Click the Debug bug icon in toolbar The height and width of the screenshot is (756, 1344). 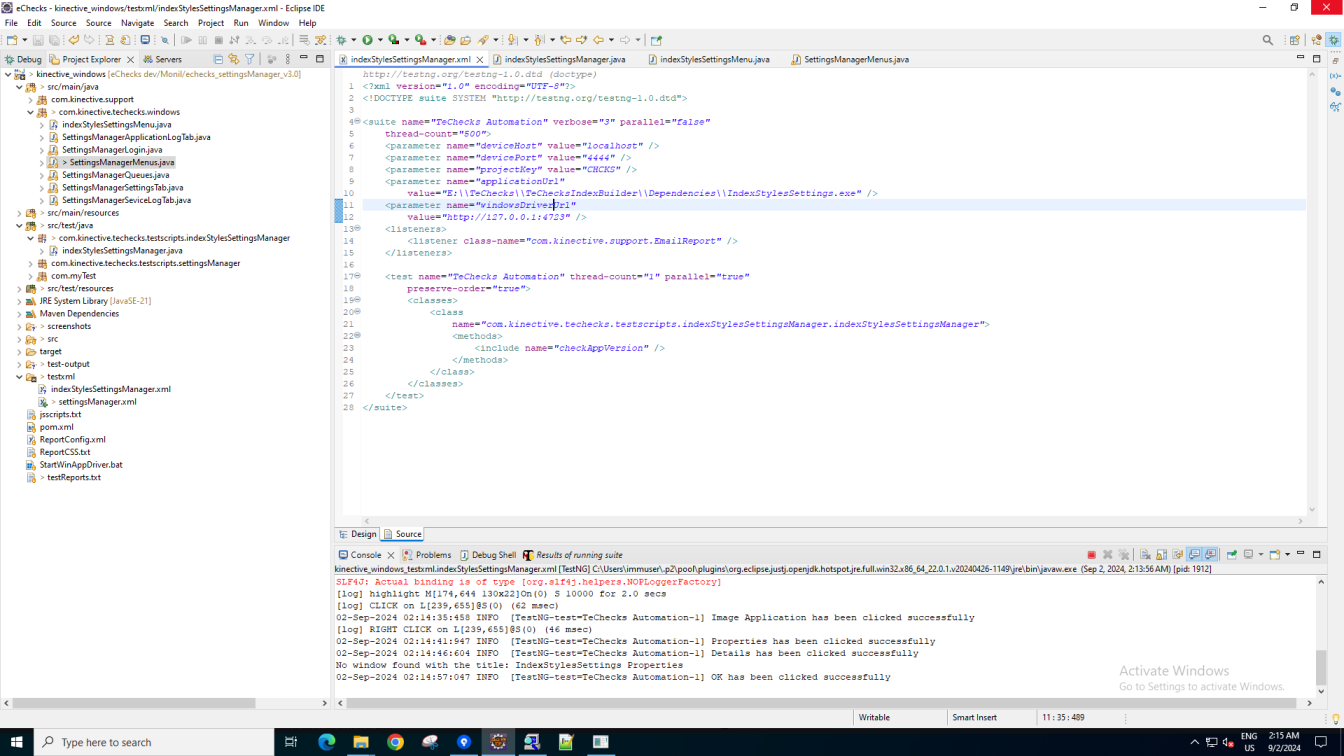click(341, 40)
